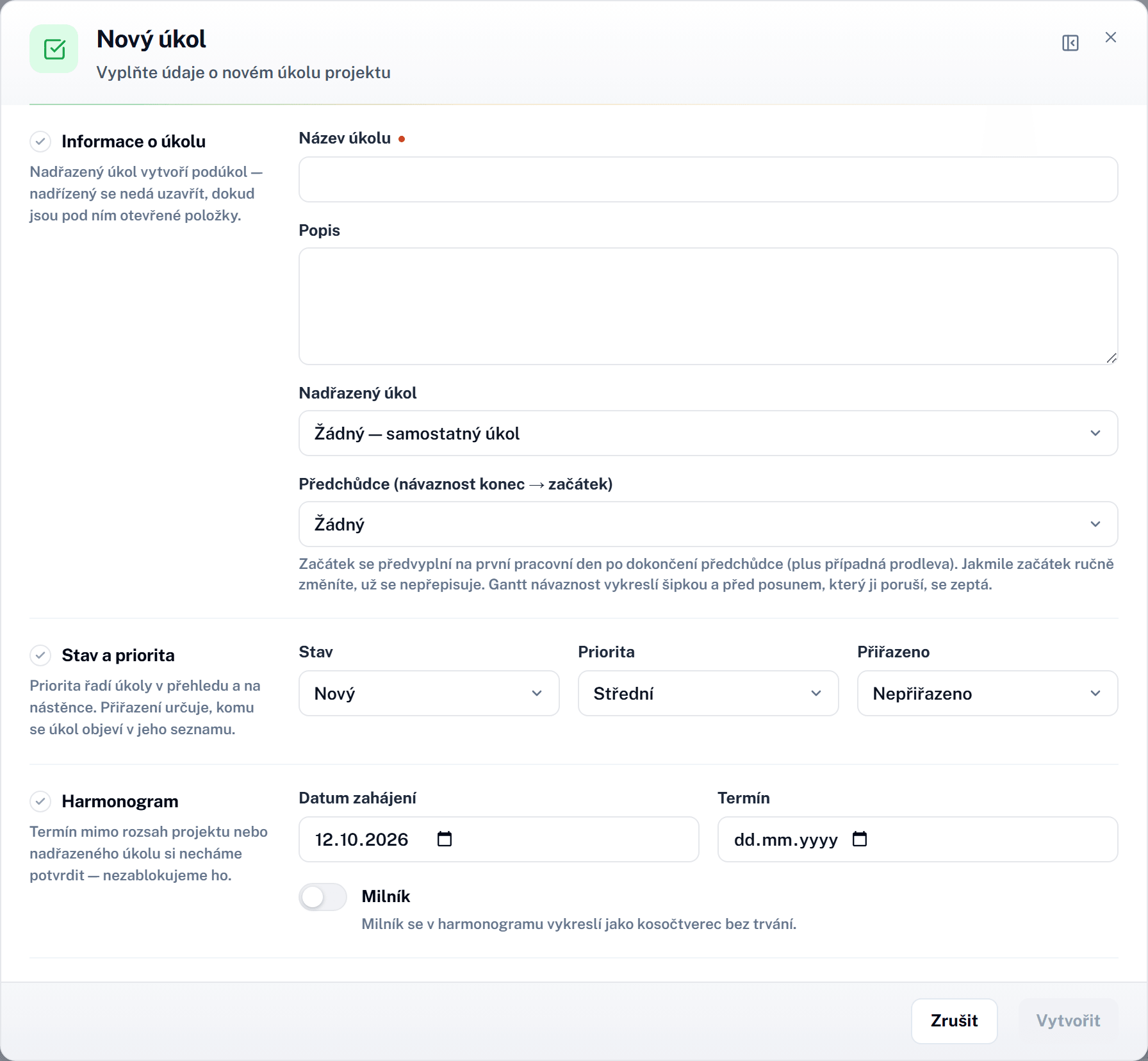The width and height of the screenshot is (1148, 1061).
Task: Click the Popis textarea resize handle
Action: pyautogui.click(x=1111, y=358)
